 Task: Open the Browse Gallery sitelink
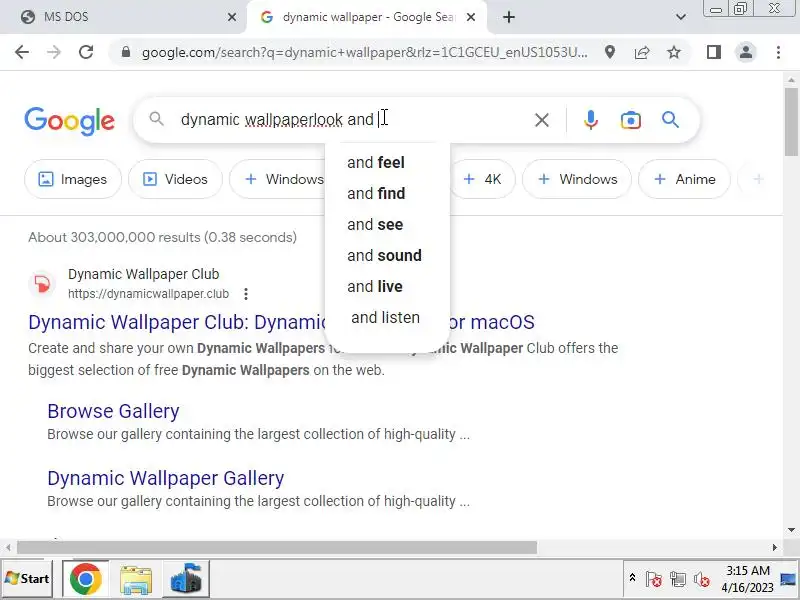113,411
